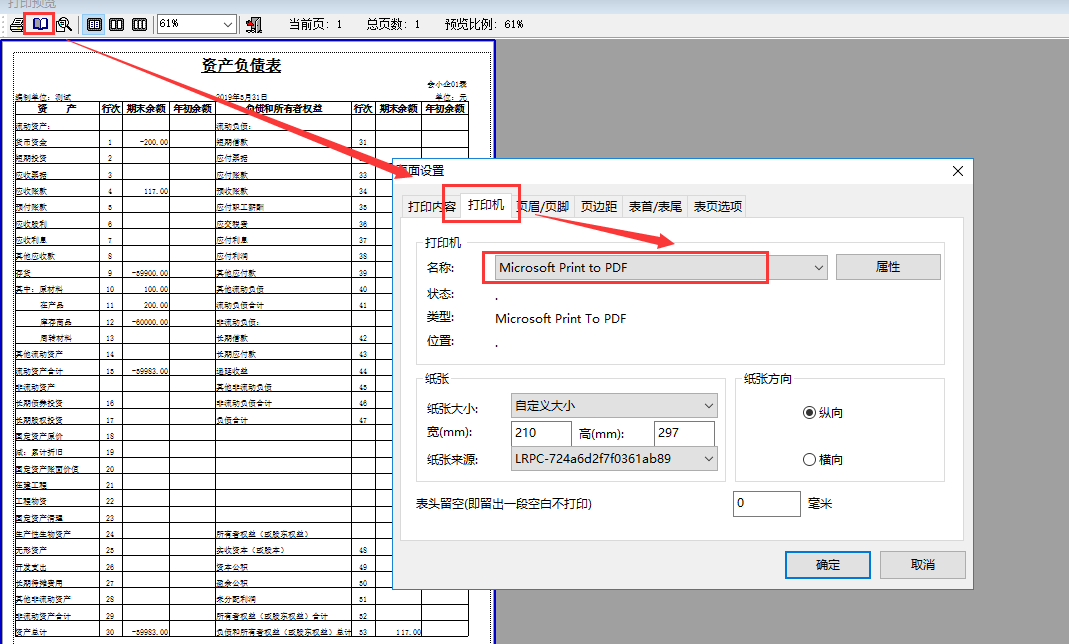Select the three-page layout view icon

[x=139, y=25]
